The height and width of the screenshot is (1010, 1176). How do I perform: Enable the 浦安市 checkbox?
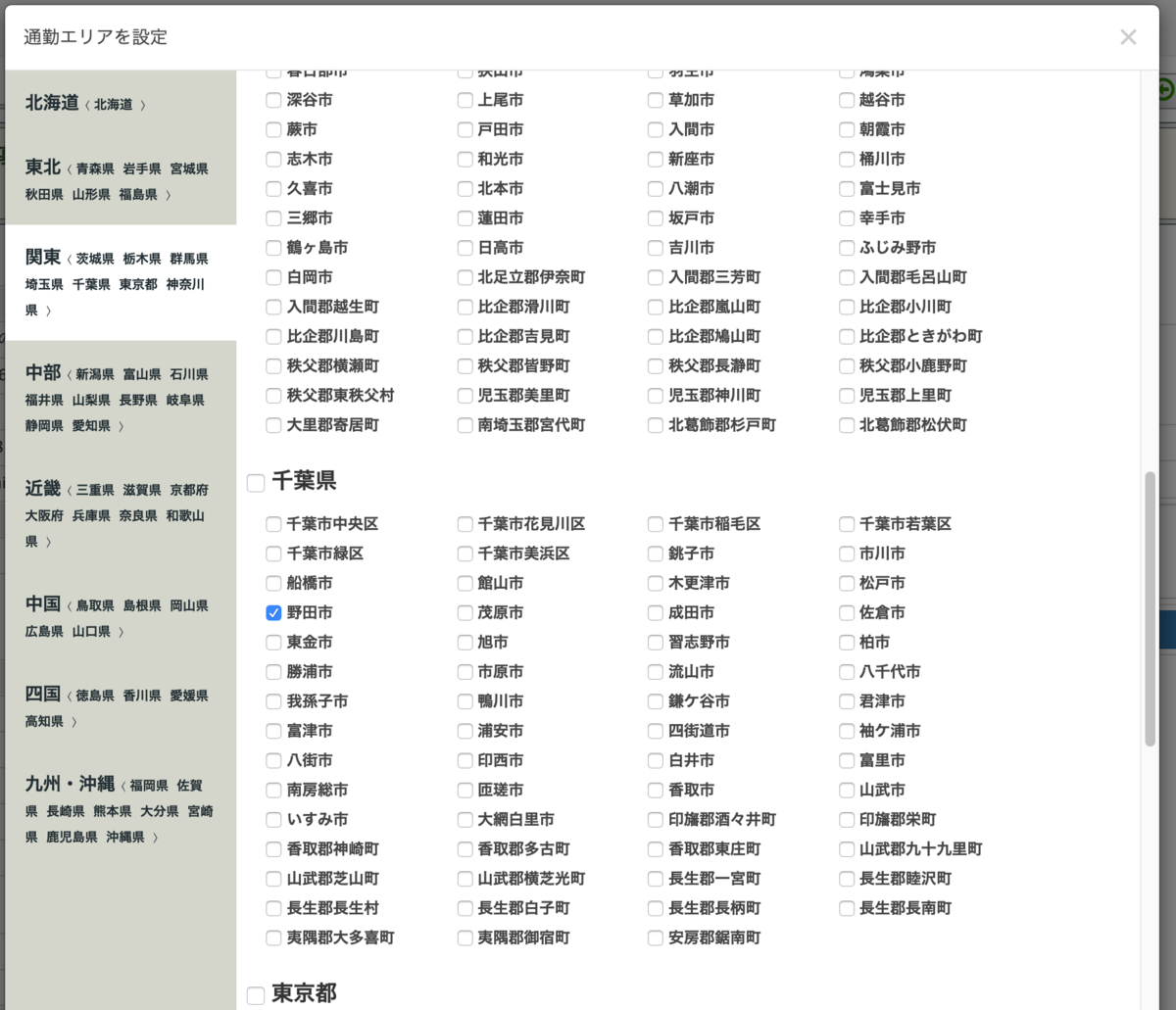coord(464,731)
